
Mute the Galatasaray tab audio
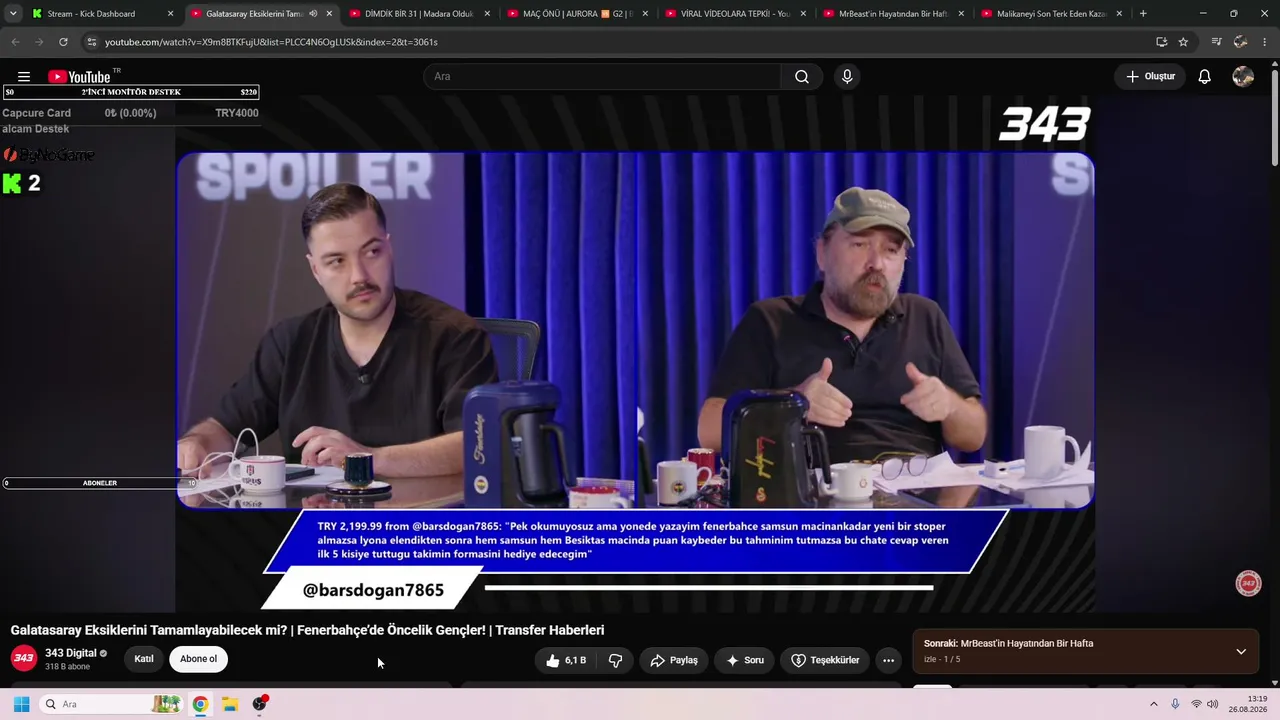(313, 14)
